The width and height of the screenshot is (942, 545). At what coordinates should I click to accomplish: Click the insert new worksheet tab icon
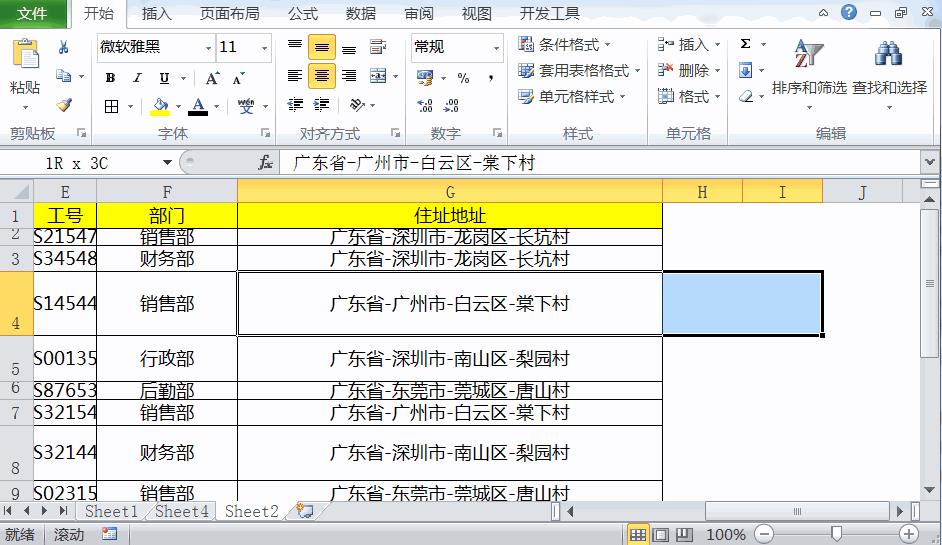[299, 511]
